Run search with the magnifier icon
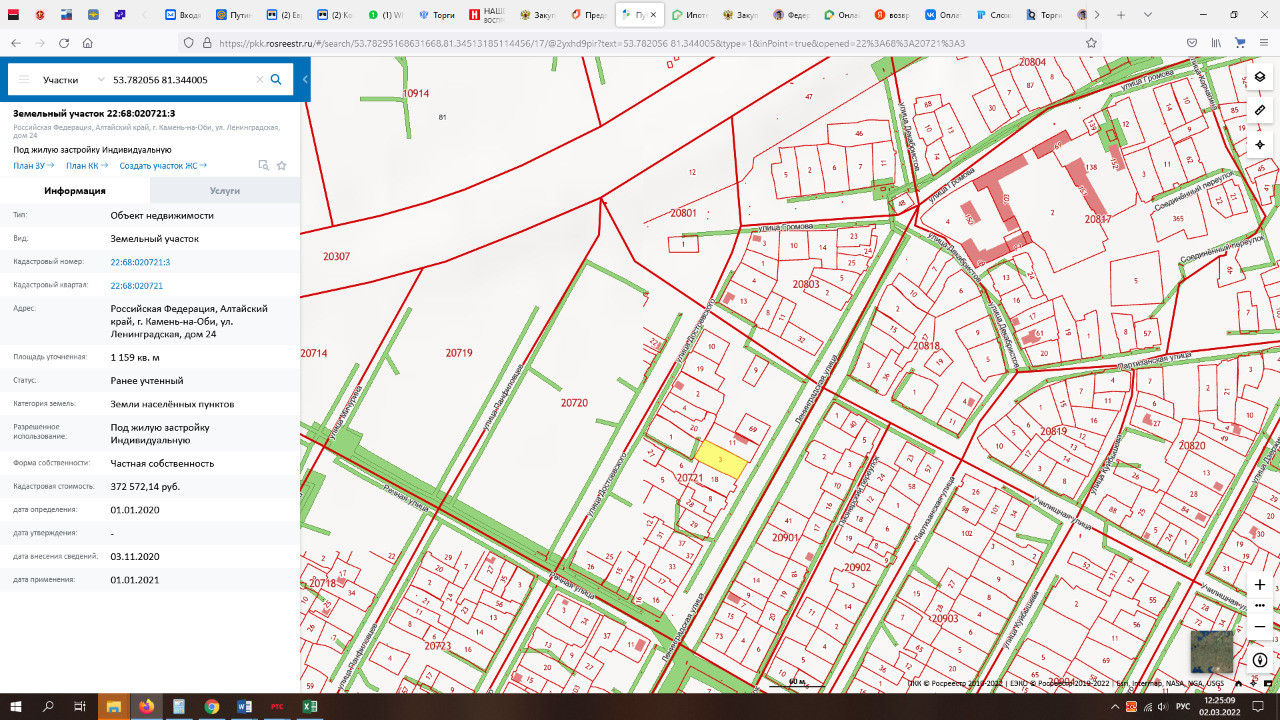The image size is (1280, 720). coord(276,80)
